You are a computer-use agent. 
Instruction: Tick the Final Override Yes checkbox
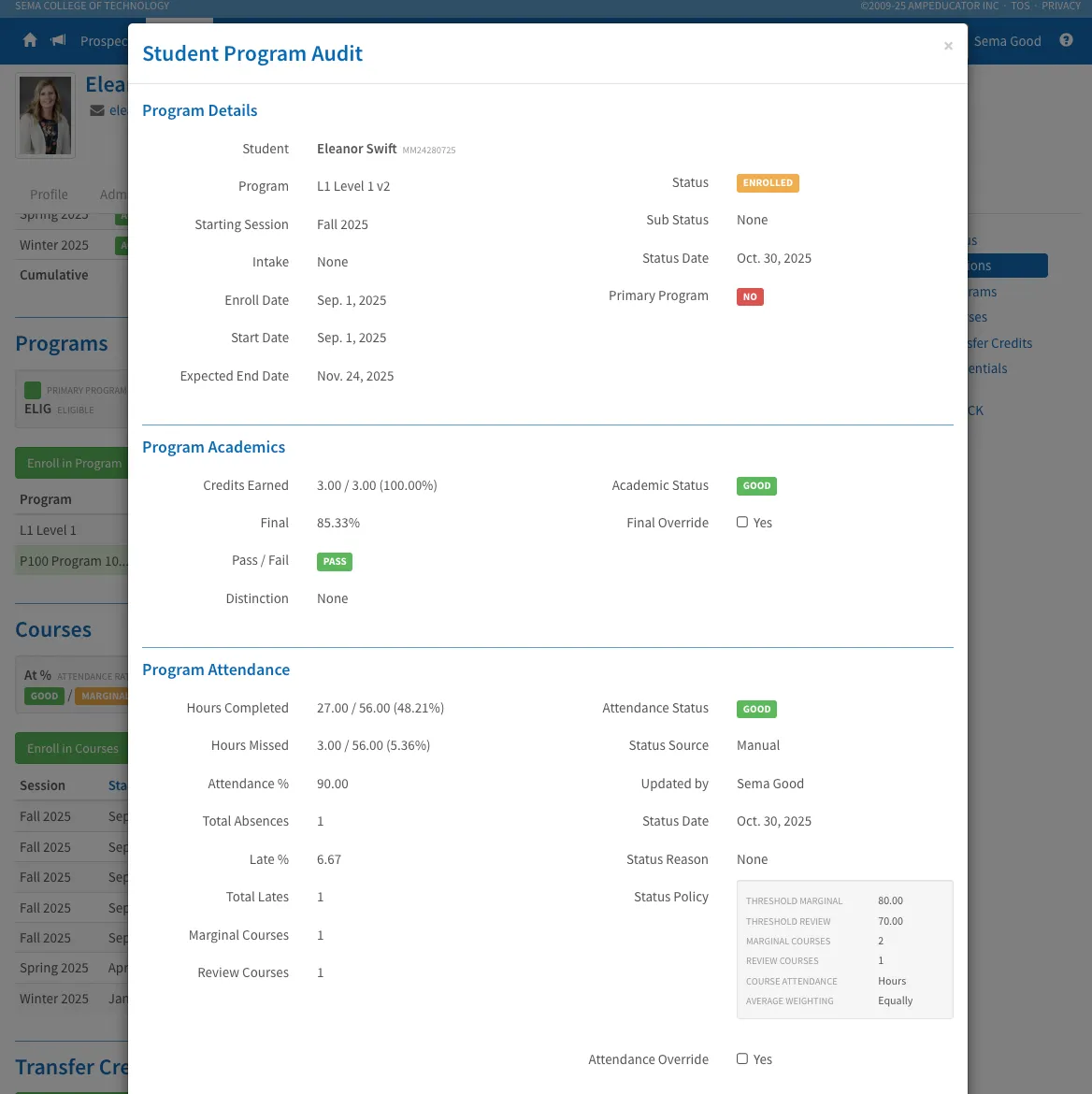[742, 522]
